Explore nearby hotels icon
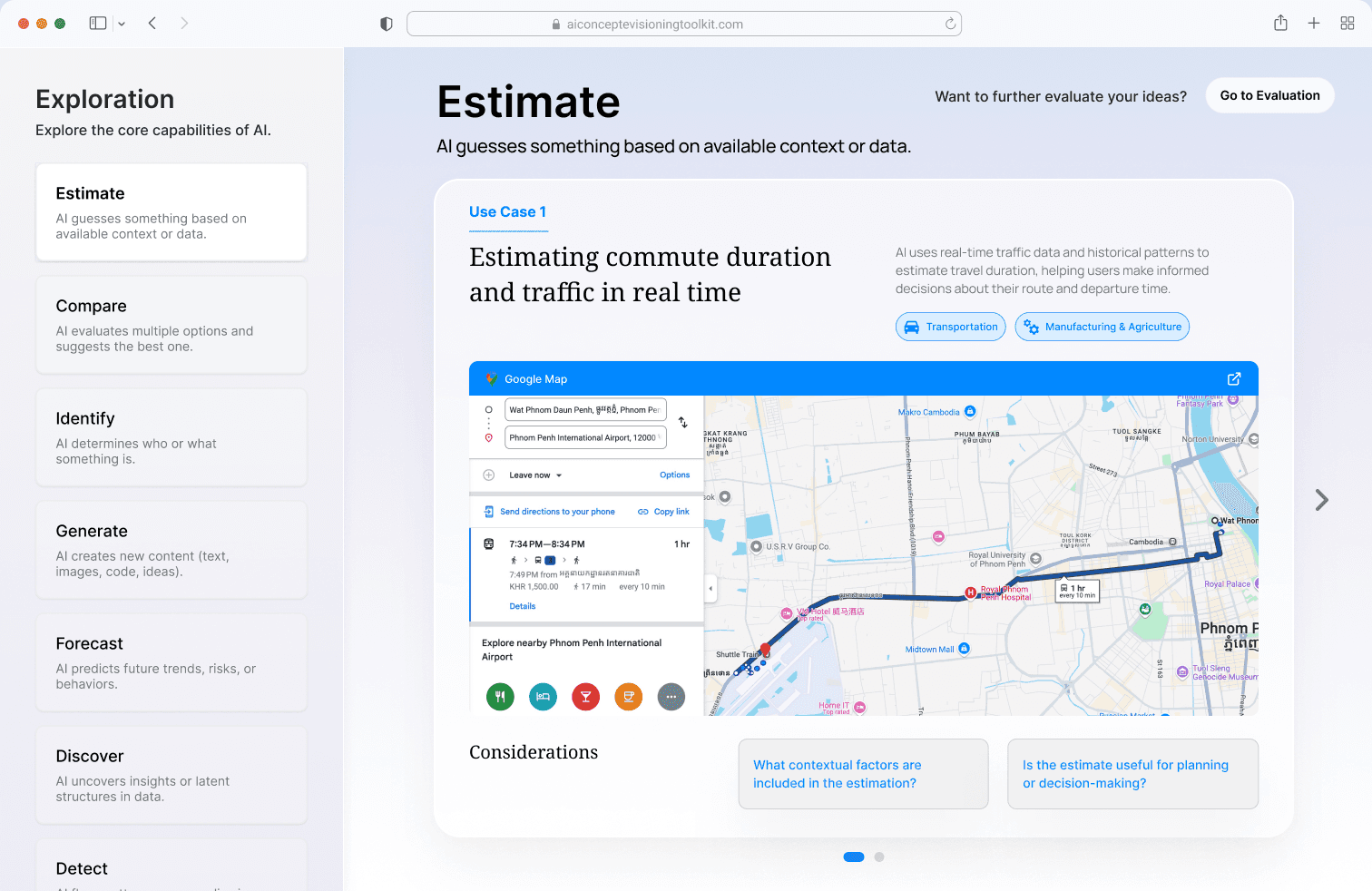The image size is (1372, 891). click(543, 697)
